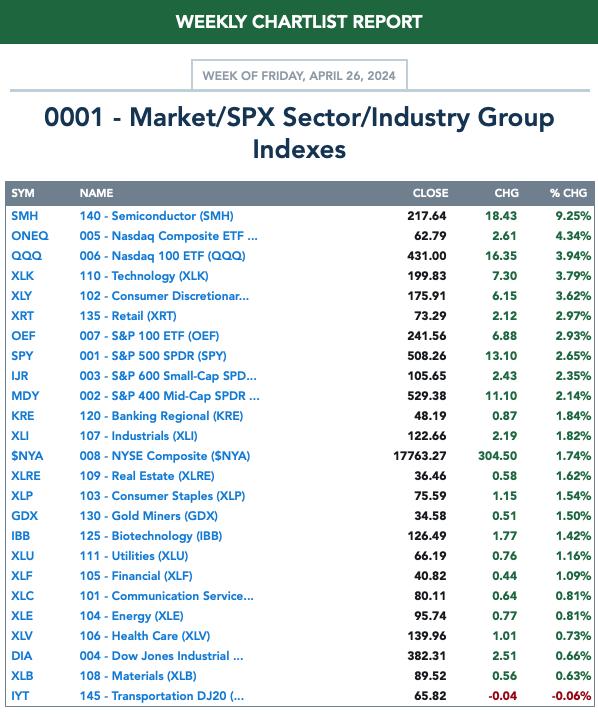Screen dimensions: 598x714
Task: Open 130 - Gold Miners (GDX) link
Action: pyautogui.click(x=148, y=516)
